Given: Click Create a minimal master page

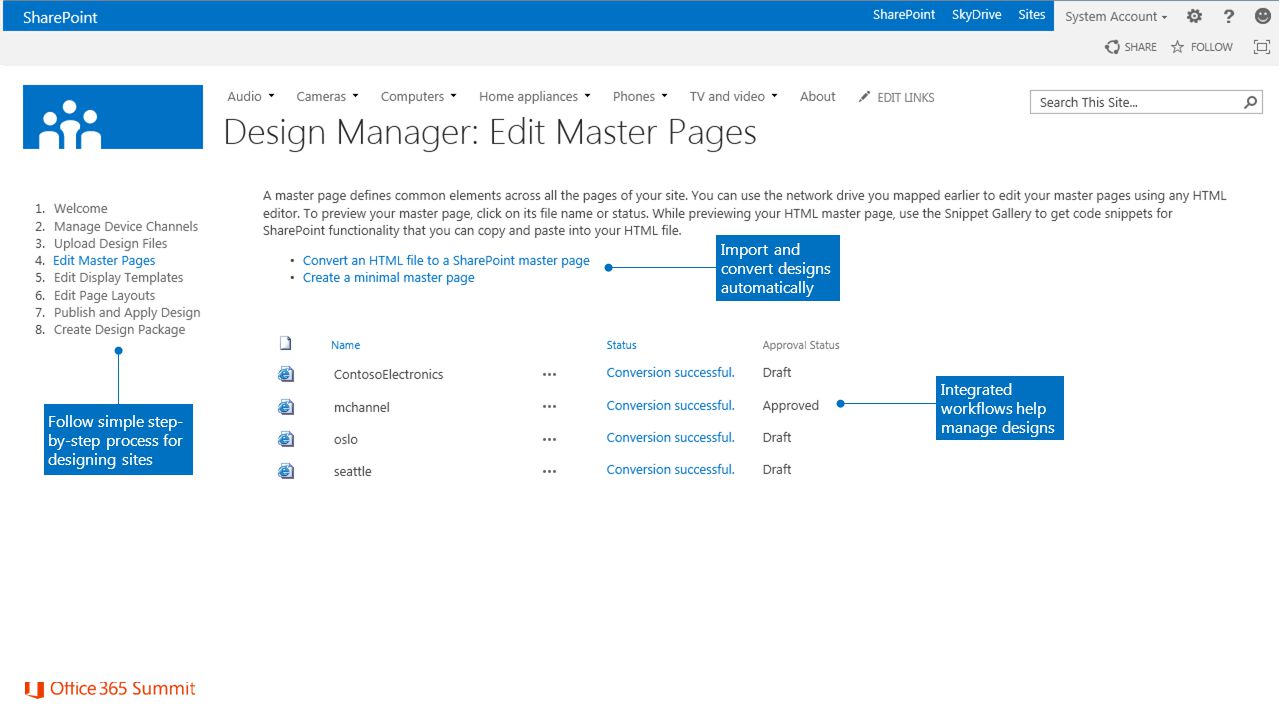Looking at the screenshot, I should 389,278.
